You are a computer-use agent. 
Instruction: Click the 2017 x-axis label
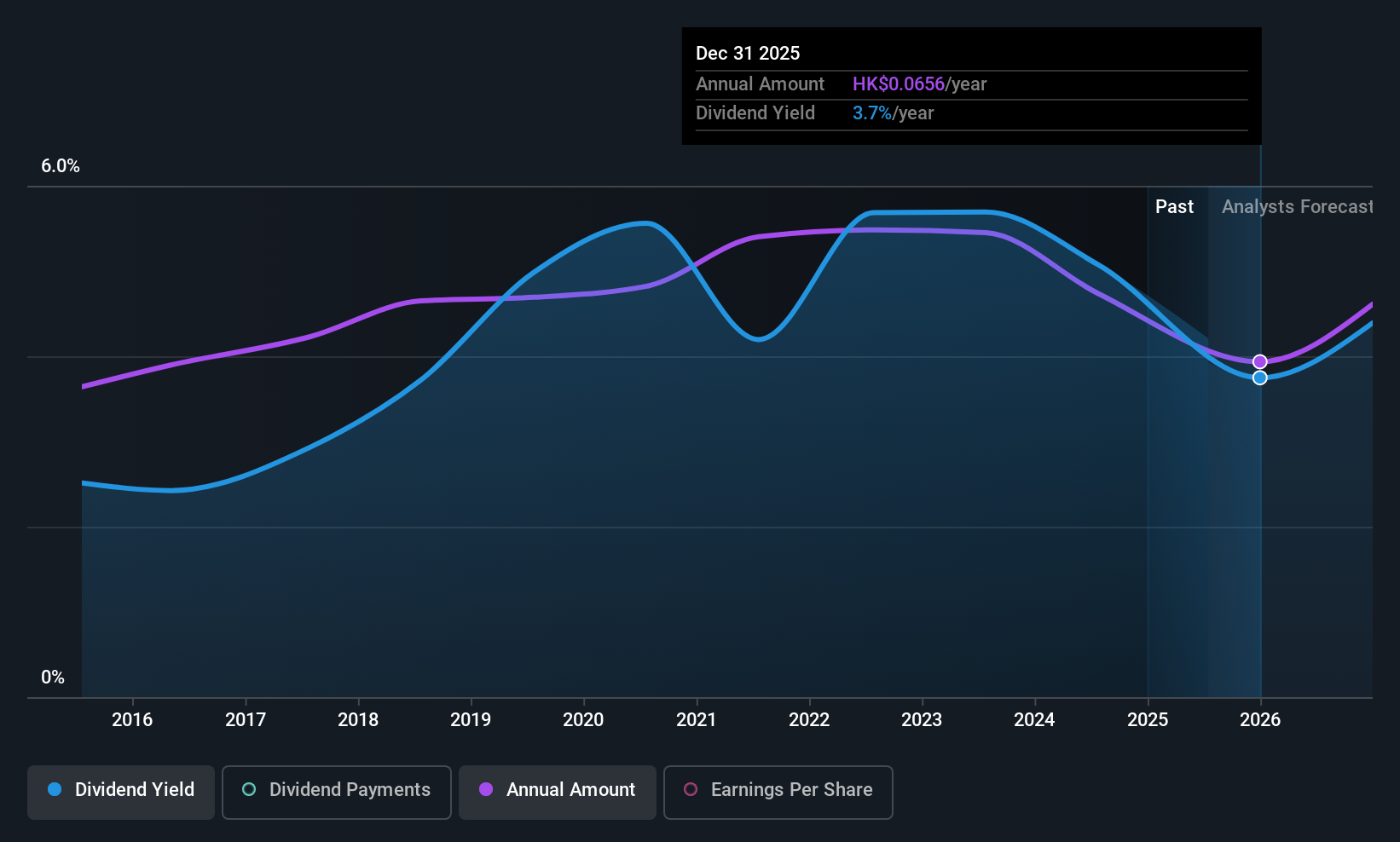pyautogui.click(x=246, y=720)
